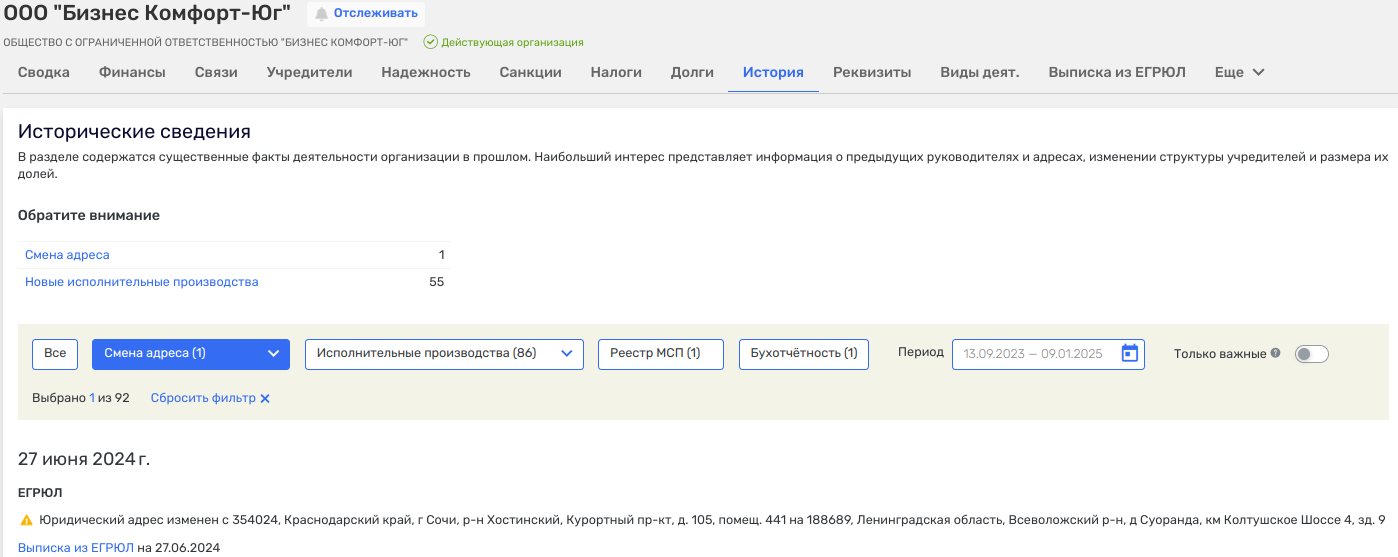Image resolution: width=1398 pixels, height=557 pixels.
Task: Click the warning triangle near Юридический адрес
Action: pyautogui.click(x=26, y=521)
